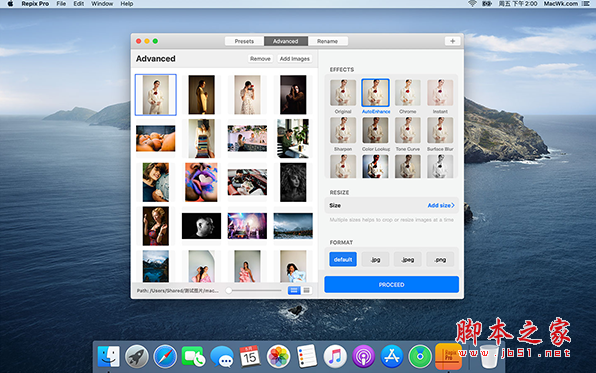The image size is (596, 373).
Task: Open Finder from the dock
Action: [109, 357]
